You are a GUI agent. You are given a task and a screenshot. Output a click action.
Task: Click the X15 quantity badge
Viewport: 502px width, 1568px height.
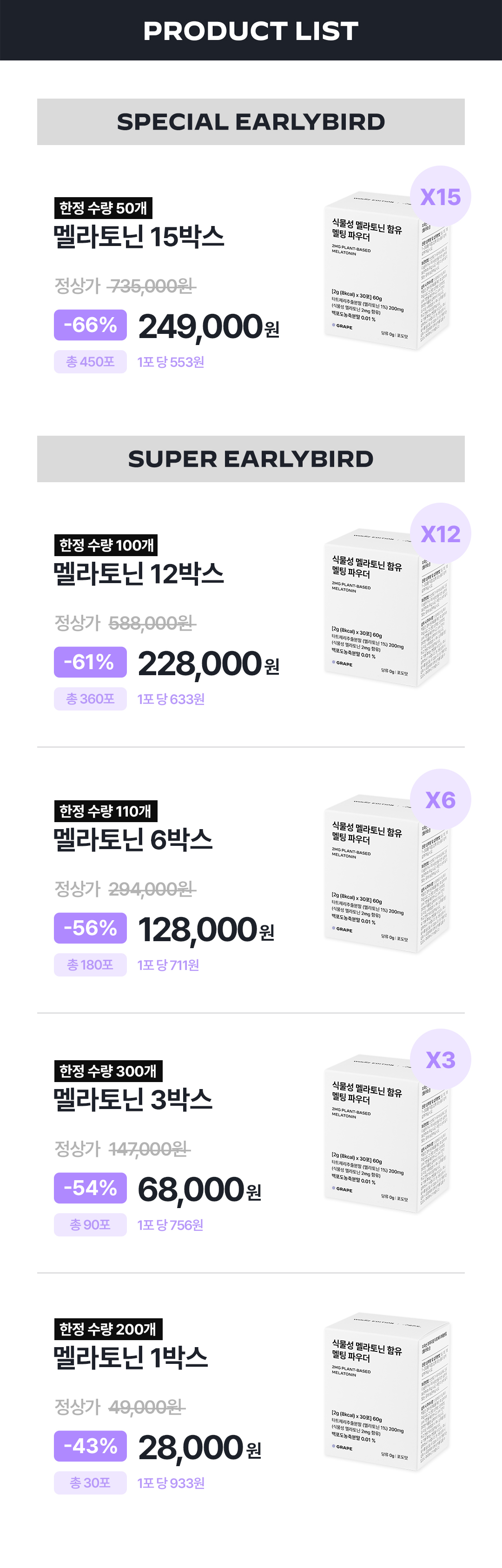tap(440, 197)
